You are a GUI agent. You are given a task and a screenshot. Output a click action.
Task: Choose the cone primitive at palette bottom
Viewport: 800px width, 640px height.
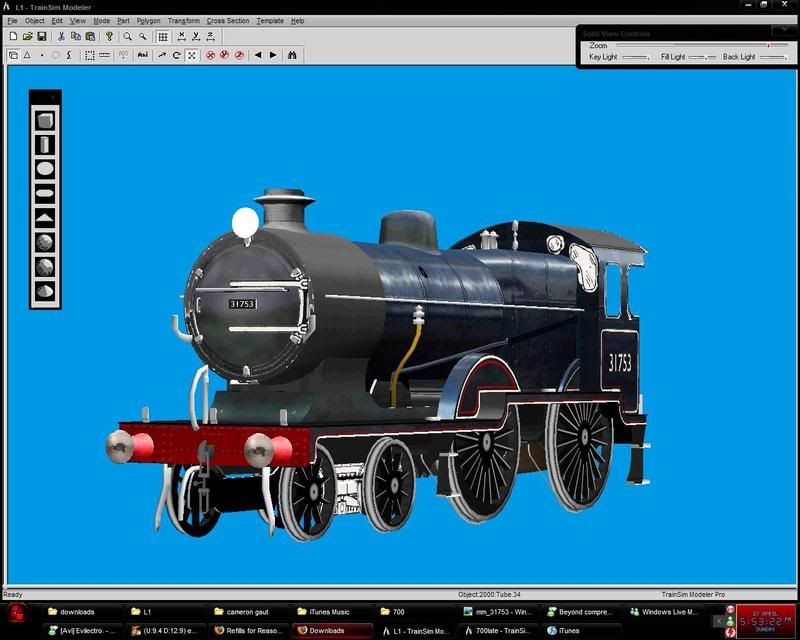(x=45, y=291)
